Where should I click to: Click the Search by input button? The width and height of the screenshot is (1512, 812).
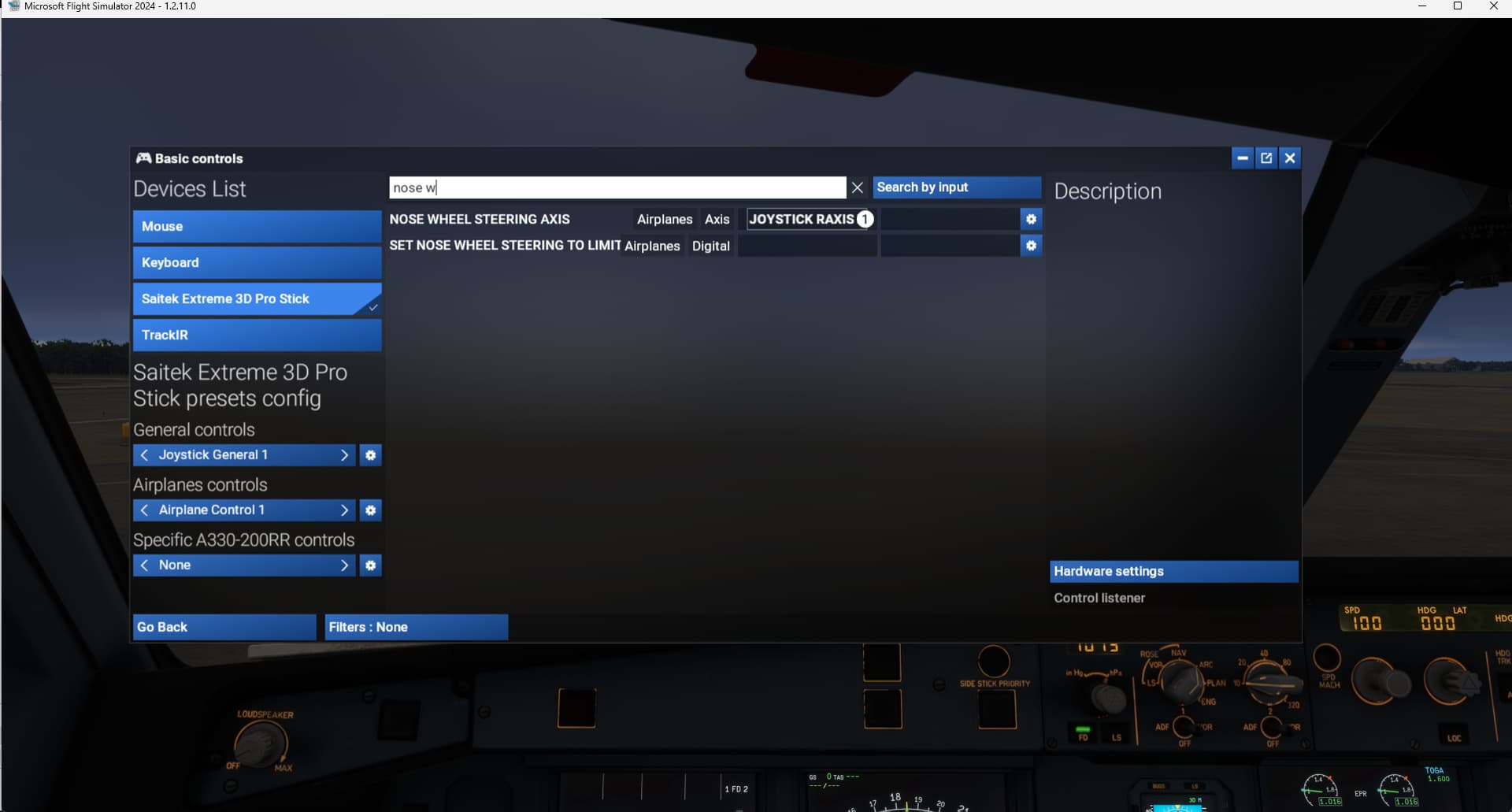(957, 187)
